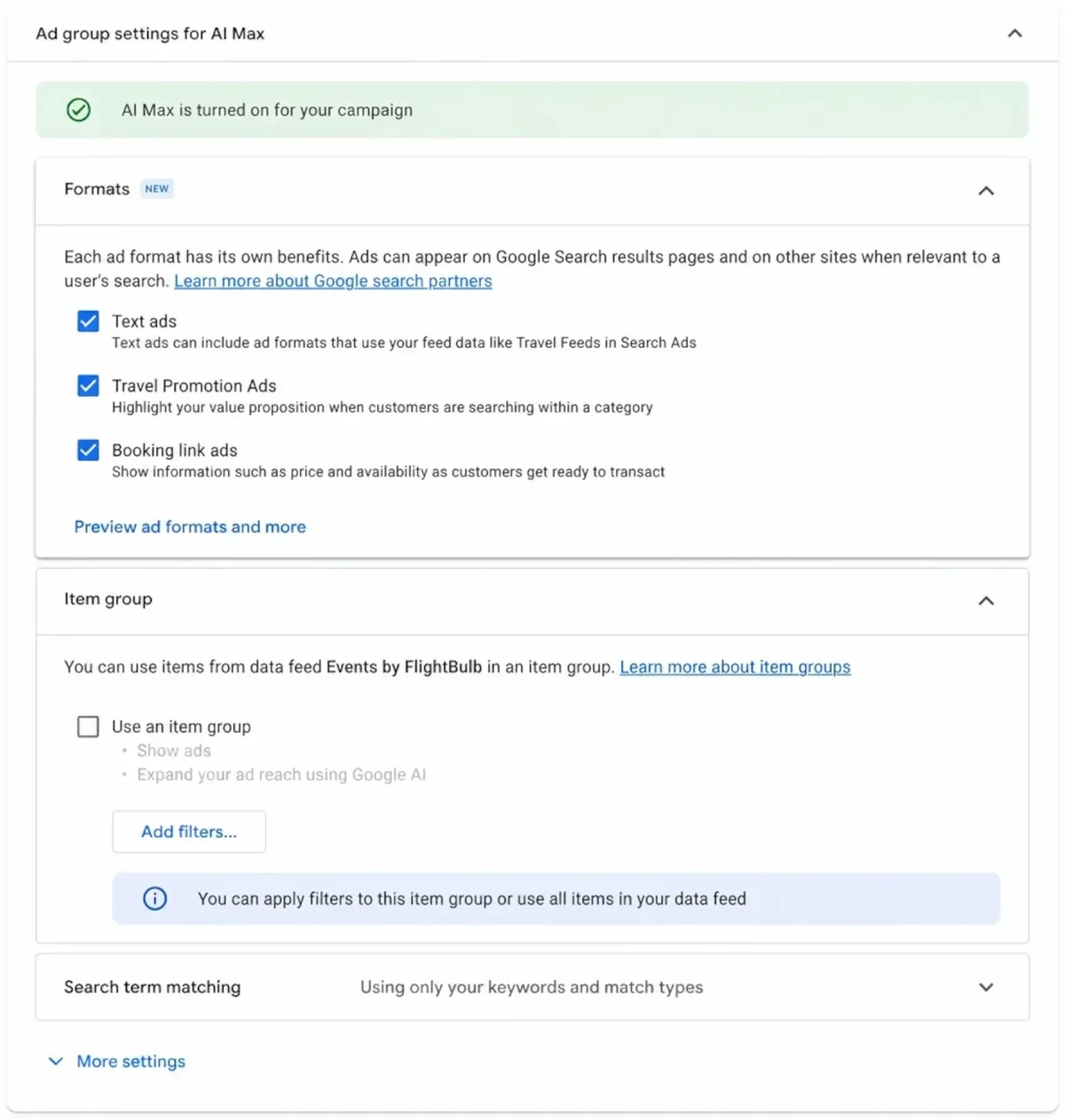Click the 'Show information such as price' description
This screenshot has height=1120, width=1065.
[389, 472]
